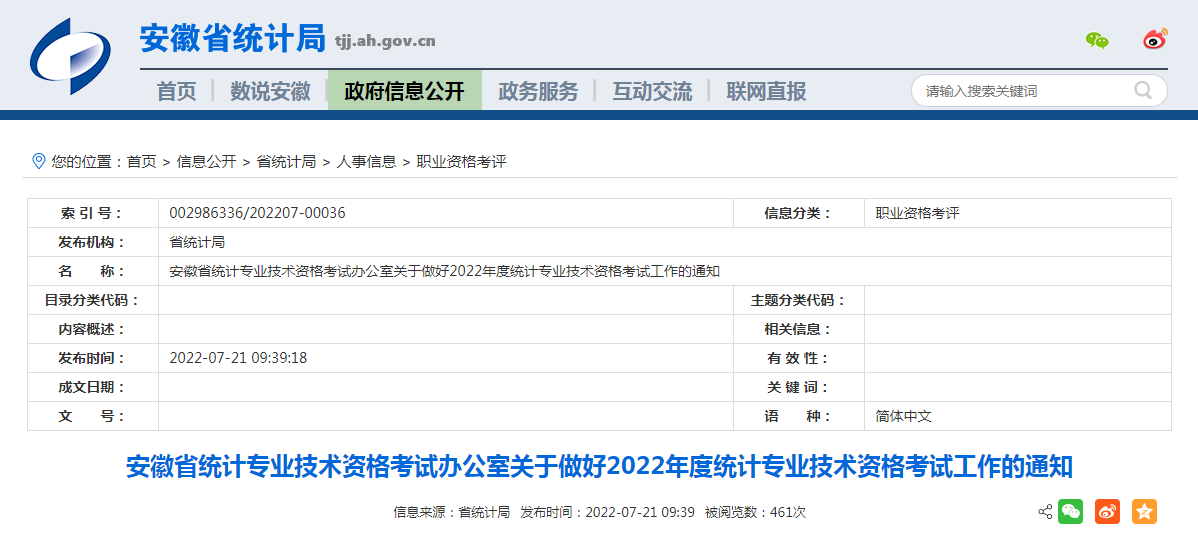Share article to QZone star icon

coord(1144,512)
